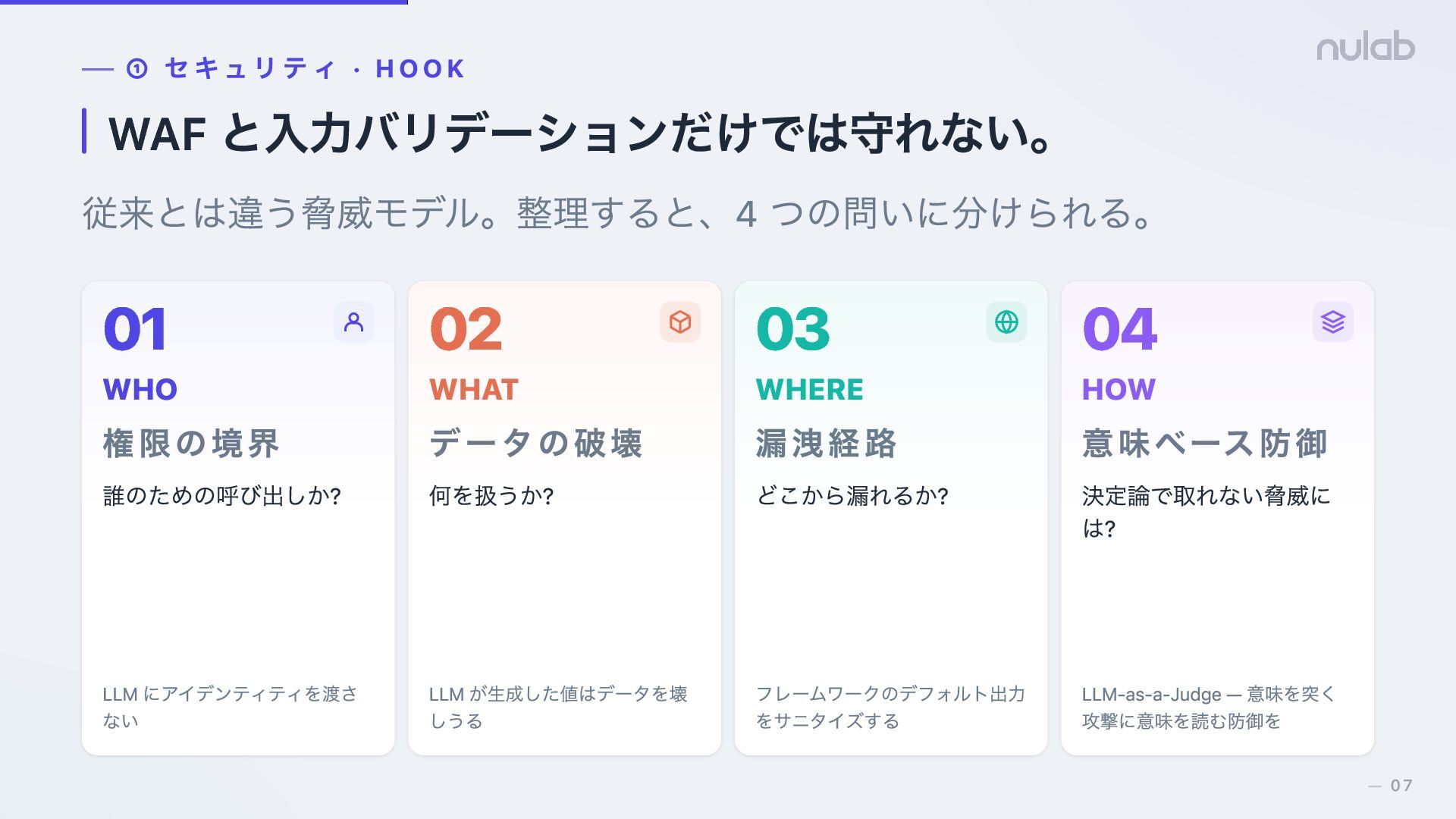The height and width of the screenshot is (819, 1456).
Task: Click the user icon on card 01
Action: pyautogui.click(x=353, y=322)
